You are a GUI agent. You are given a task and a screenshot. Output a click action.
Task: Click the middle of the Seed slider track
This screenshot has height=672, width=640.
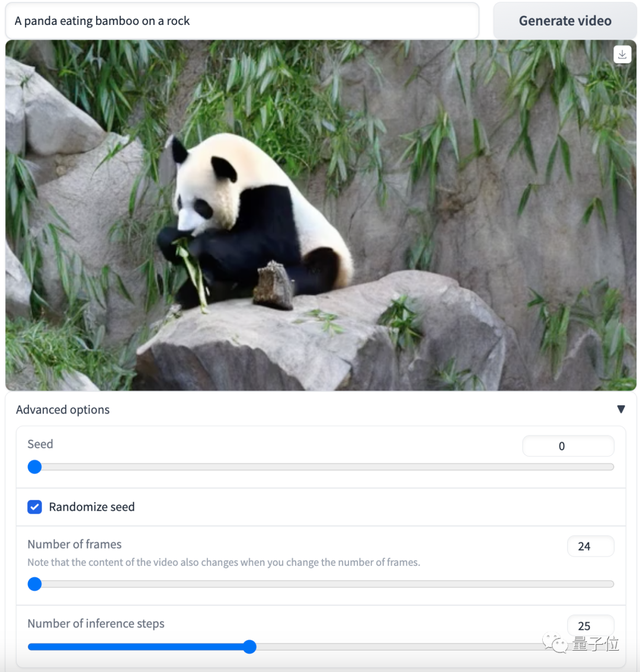pos(322,467)
